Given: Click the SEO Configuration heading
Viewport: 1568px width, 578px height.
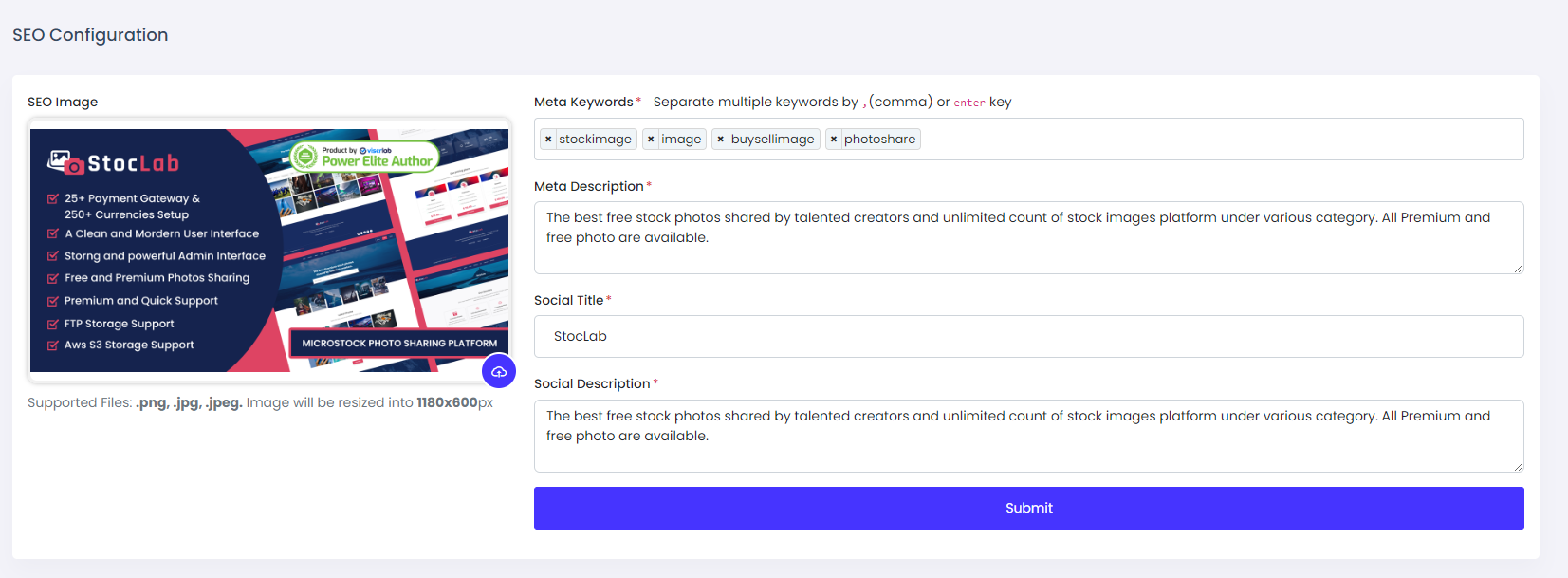Looking at the screenshot, I should (90, 35).
